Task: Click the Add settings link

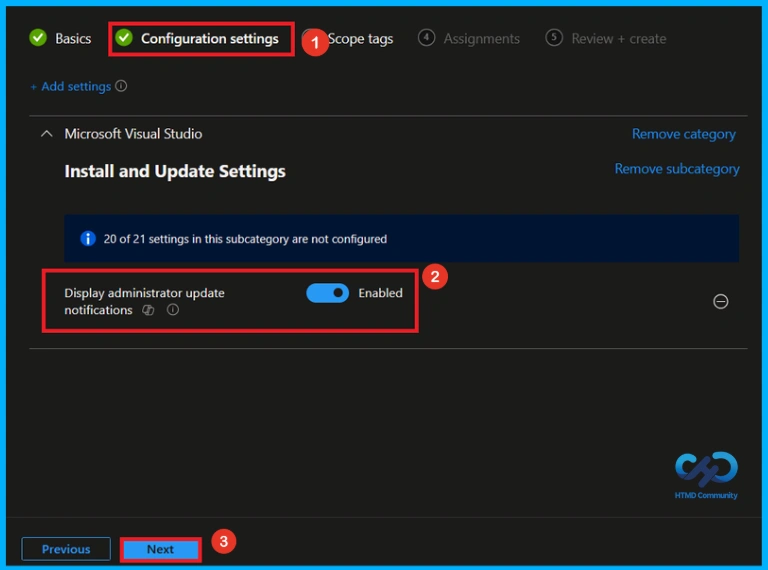Action: click(x=71, y=86)
